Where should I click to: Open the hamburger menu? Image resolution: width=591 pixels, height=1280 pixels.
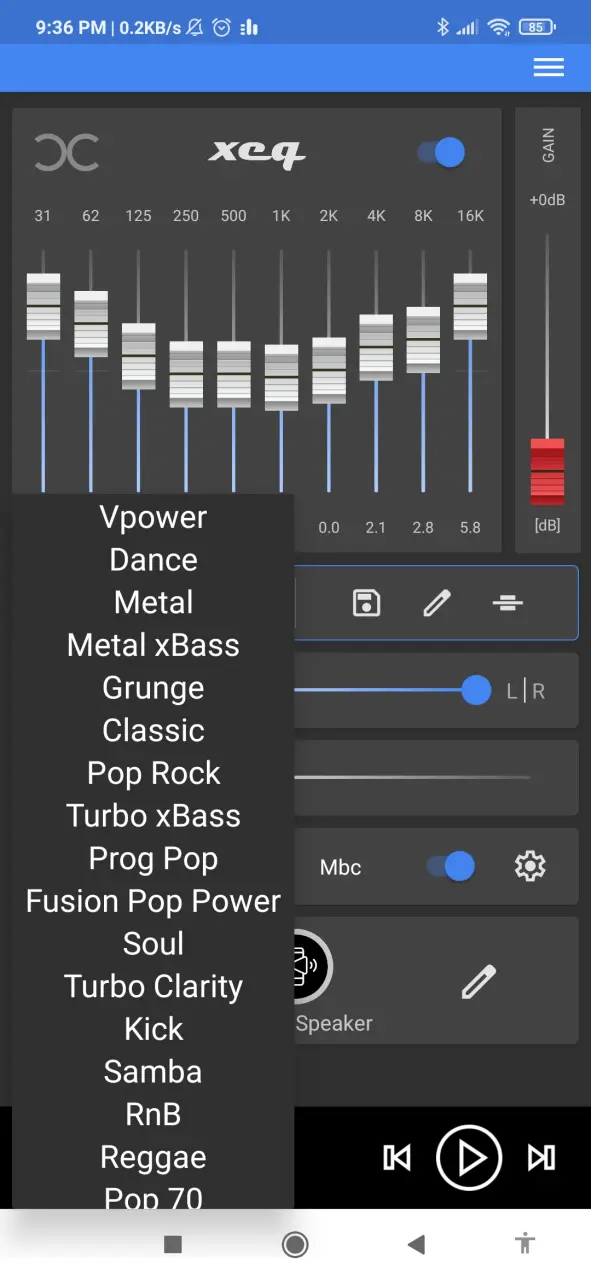548,67
